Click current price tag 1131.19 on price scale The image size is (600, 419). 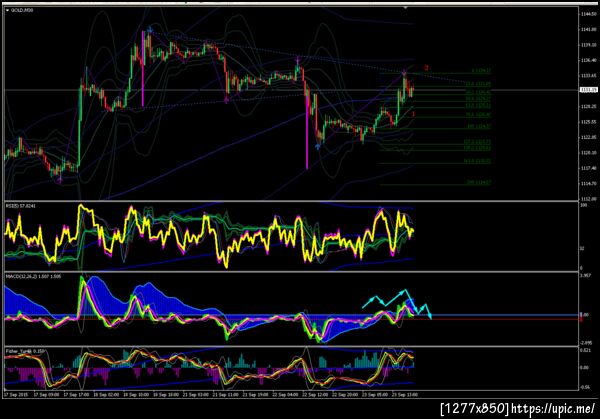(x=589, y=90)
